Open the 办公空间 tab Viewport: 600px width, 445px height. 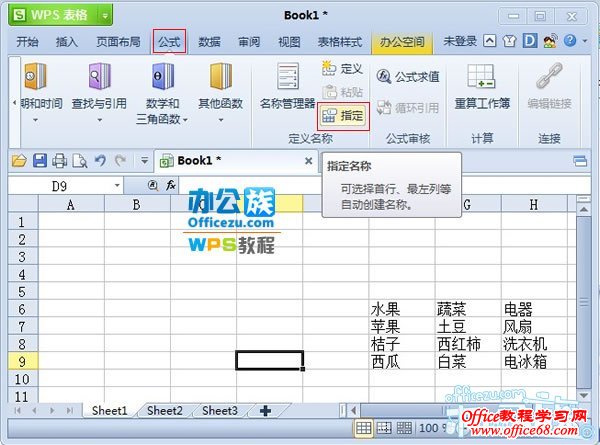[x=402, y=41]
